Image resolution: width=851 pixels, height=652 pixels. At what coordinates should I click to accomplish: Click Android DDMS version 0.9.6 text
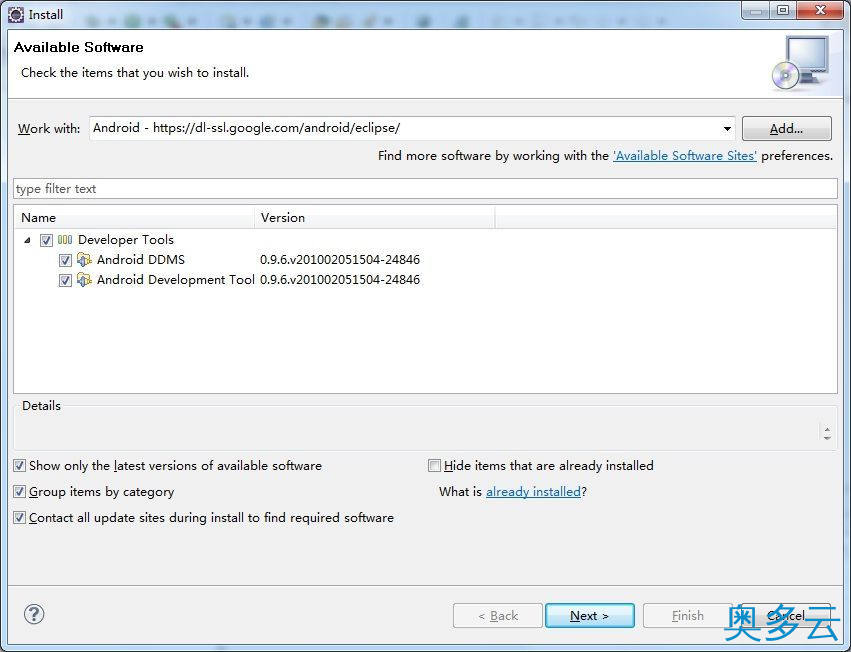click(x=340, y=260)
